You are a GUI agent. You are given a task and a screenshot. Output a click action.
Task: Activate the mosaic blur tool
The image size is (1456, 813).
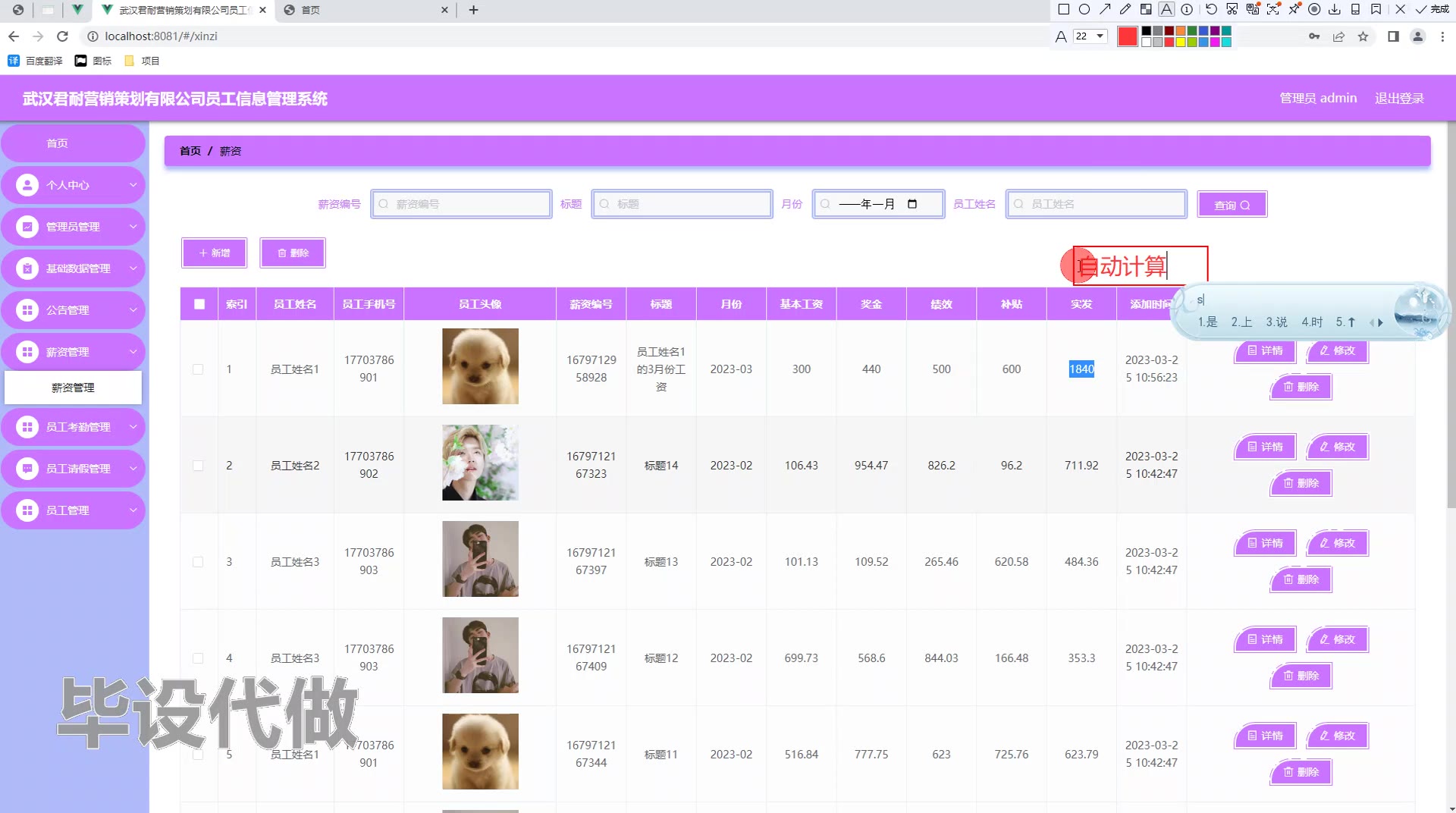(1146, 10)
